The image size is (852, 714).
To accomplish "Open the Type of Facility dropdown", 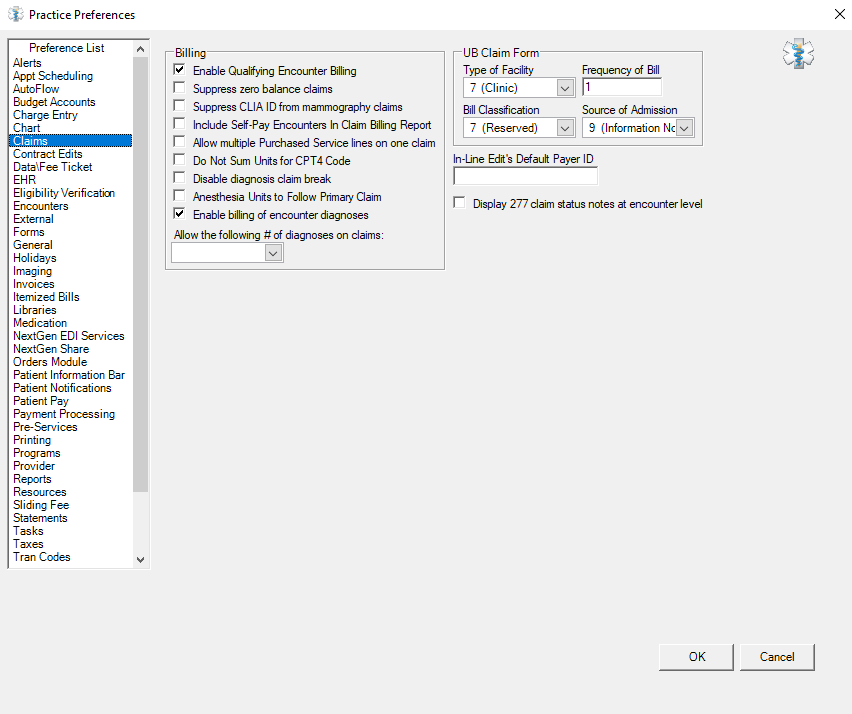I will point(565,88).
